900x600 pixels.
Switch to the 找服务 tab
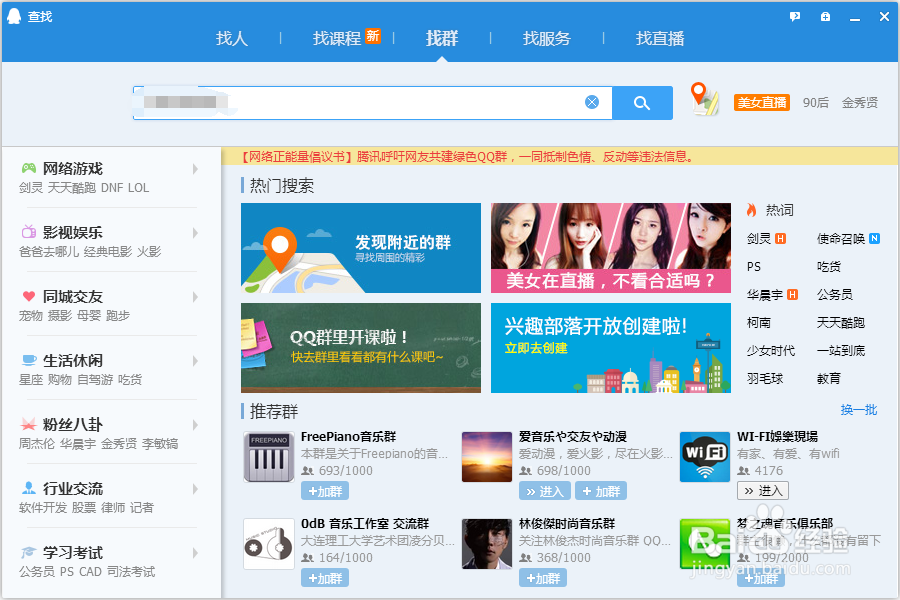[547, 38]
